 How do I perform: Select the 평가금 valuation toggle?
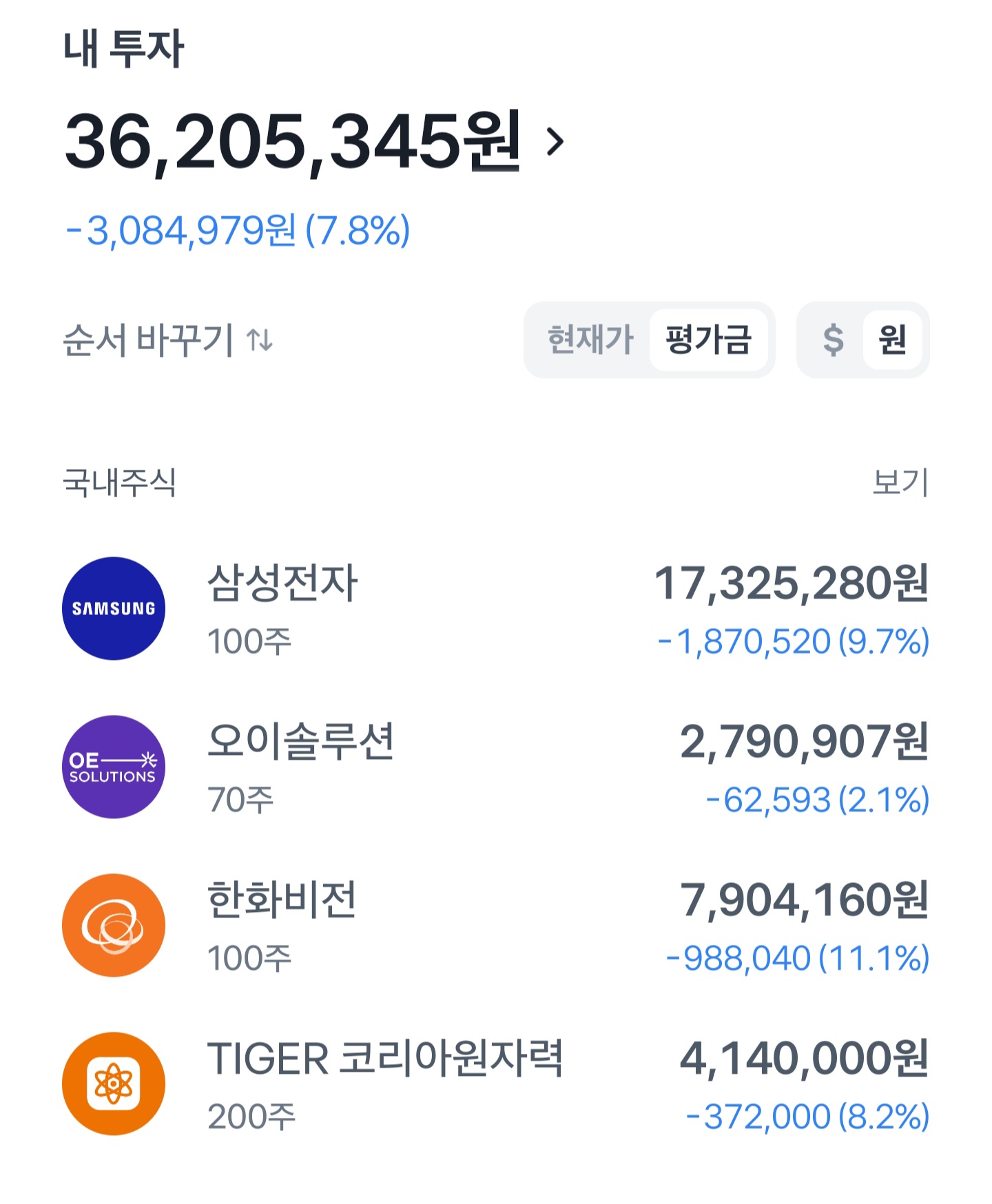pos(708,340)
